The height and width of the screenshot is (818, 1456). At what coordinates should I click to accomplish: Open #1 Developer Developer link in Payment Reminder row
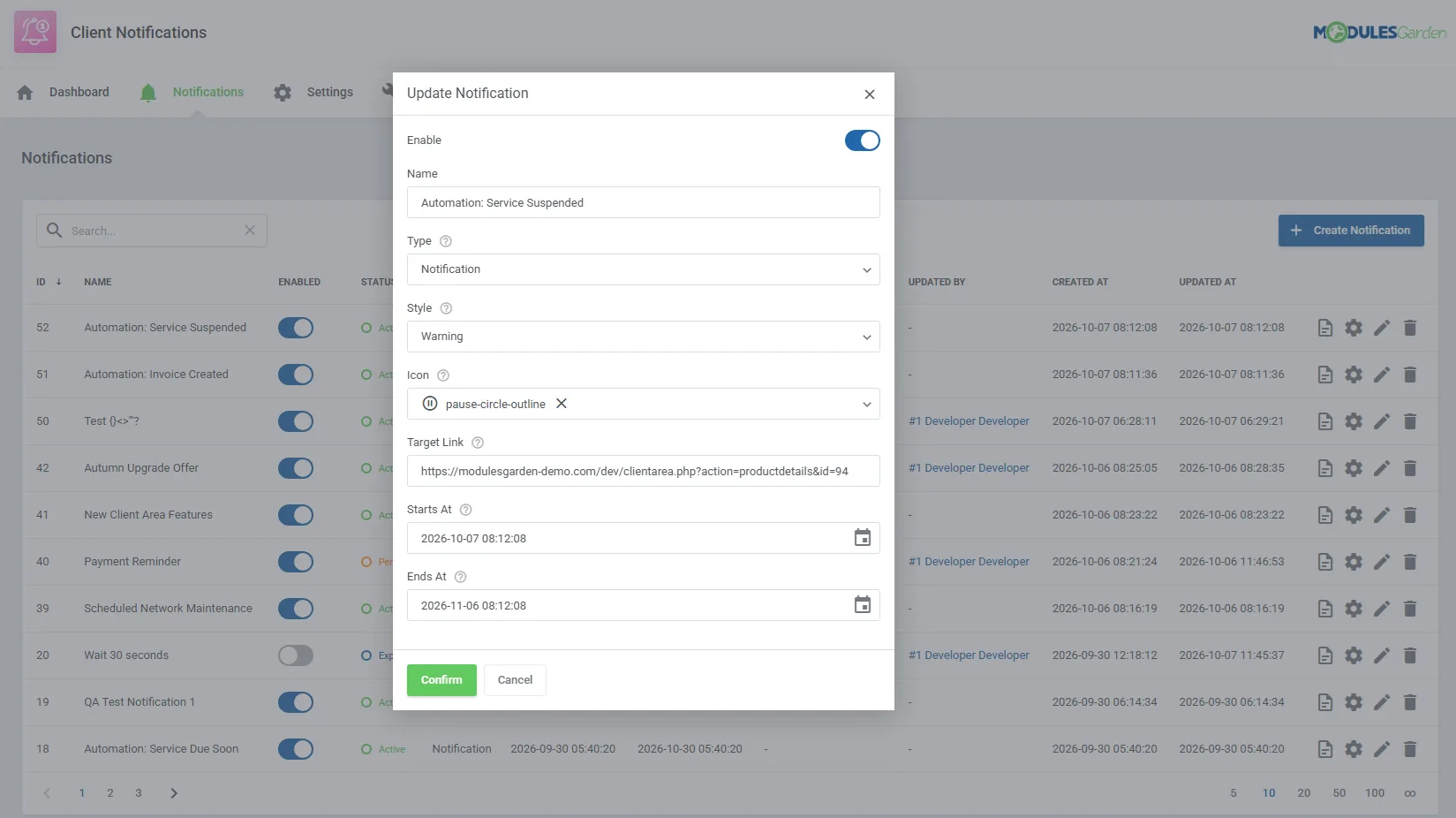click(x=969, y=562)
